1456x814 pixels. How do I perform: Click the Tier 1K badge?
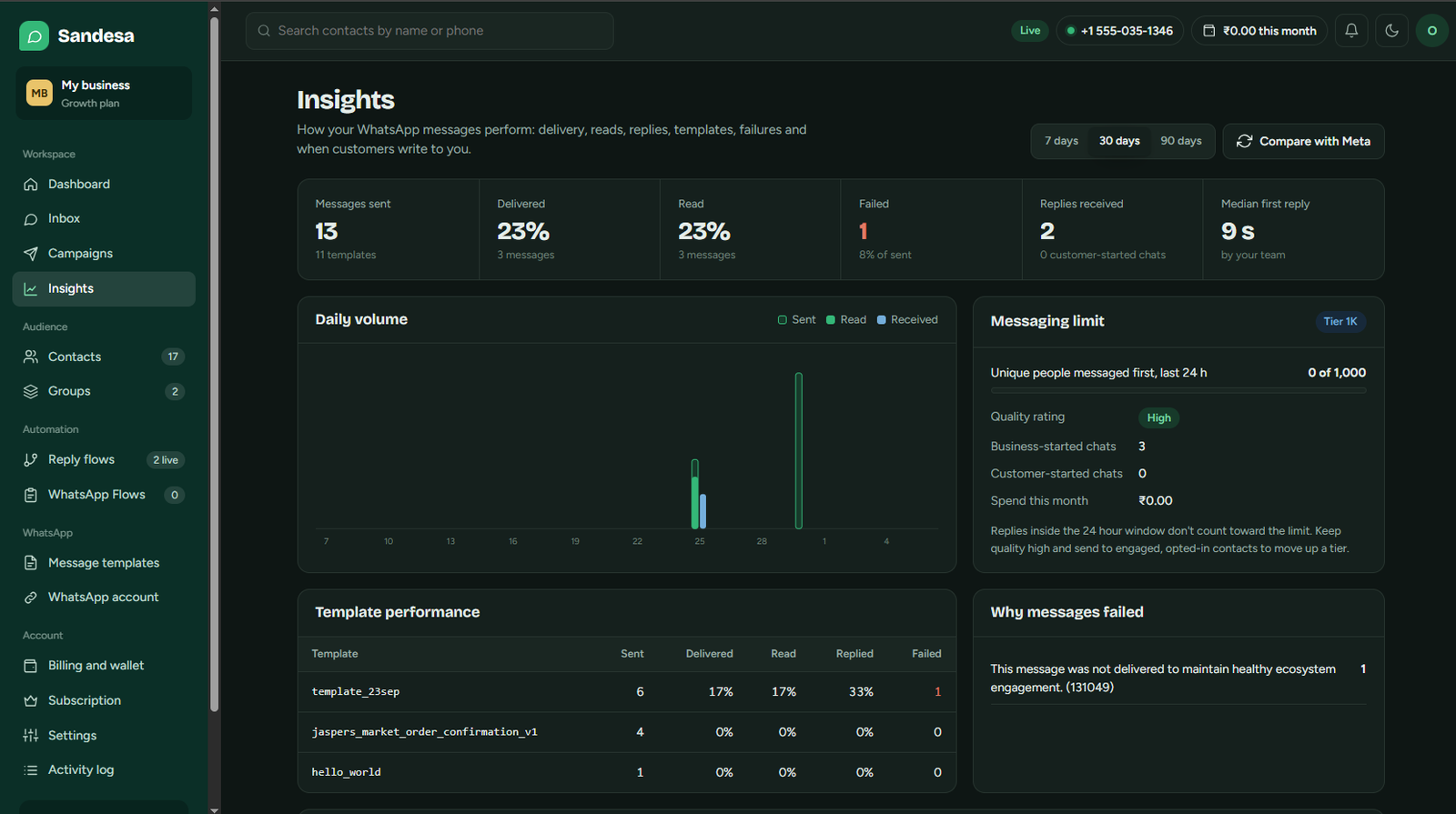pos(1340,322)
